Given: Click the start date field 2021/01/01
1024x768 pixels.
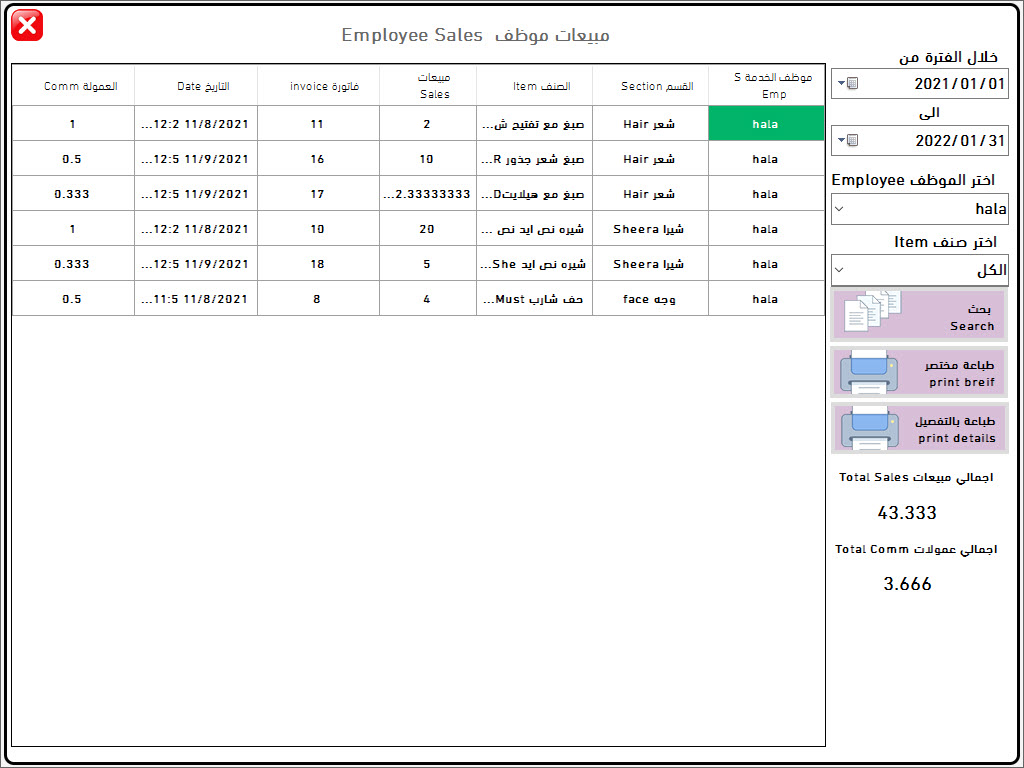Looking at the screenshot, I should click(x=920, y=84).
